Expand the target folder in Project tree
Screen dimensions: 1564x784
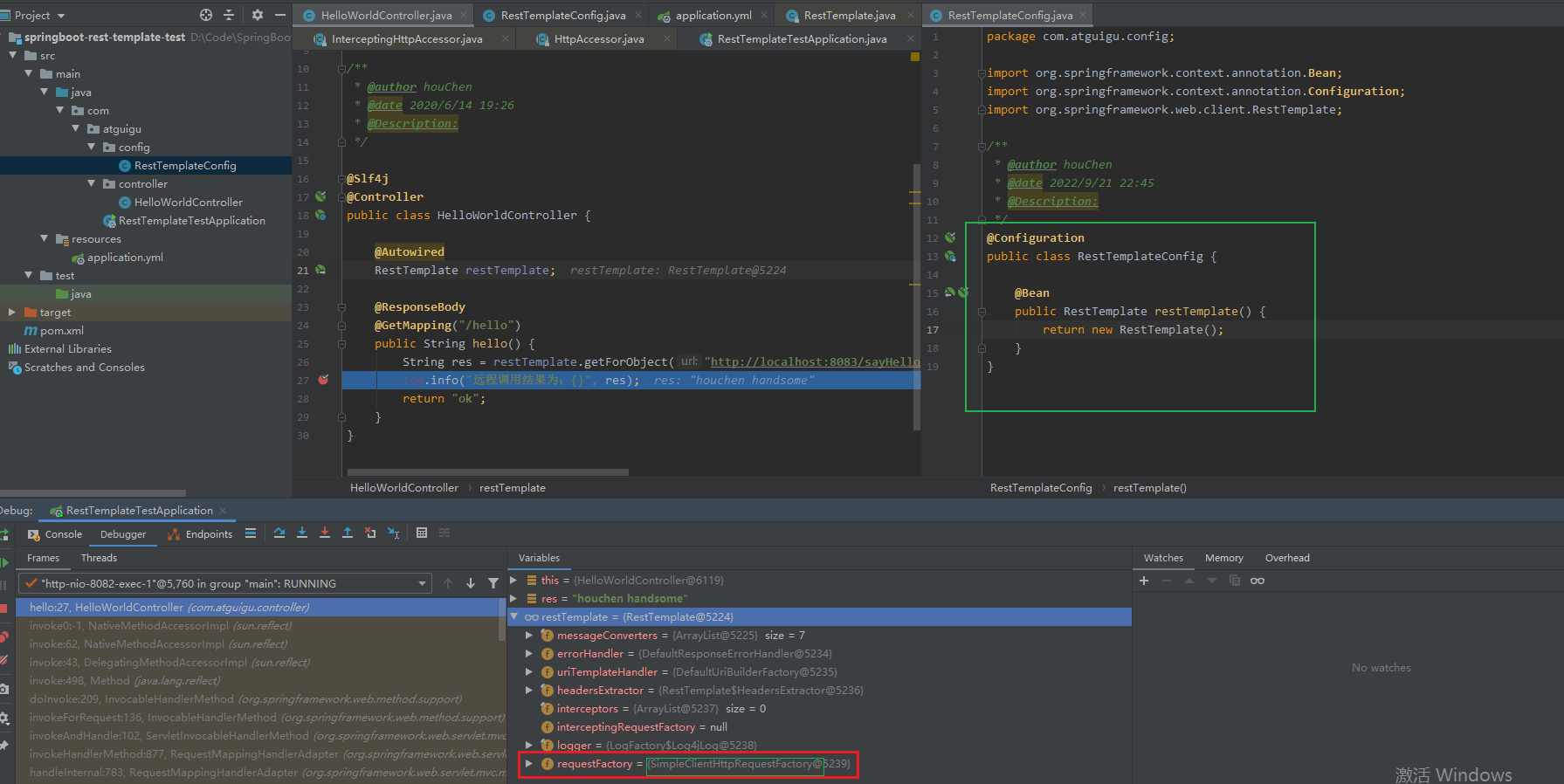click(12, 312)
